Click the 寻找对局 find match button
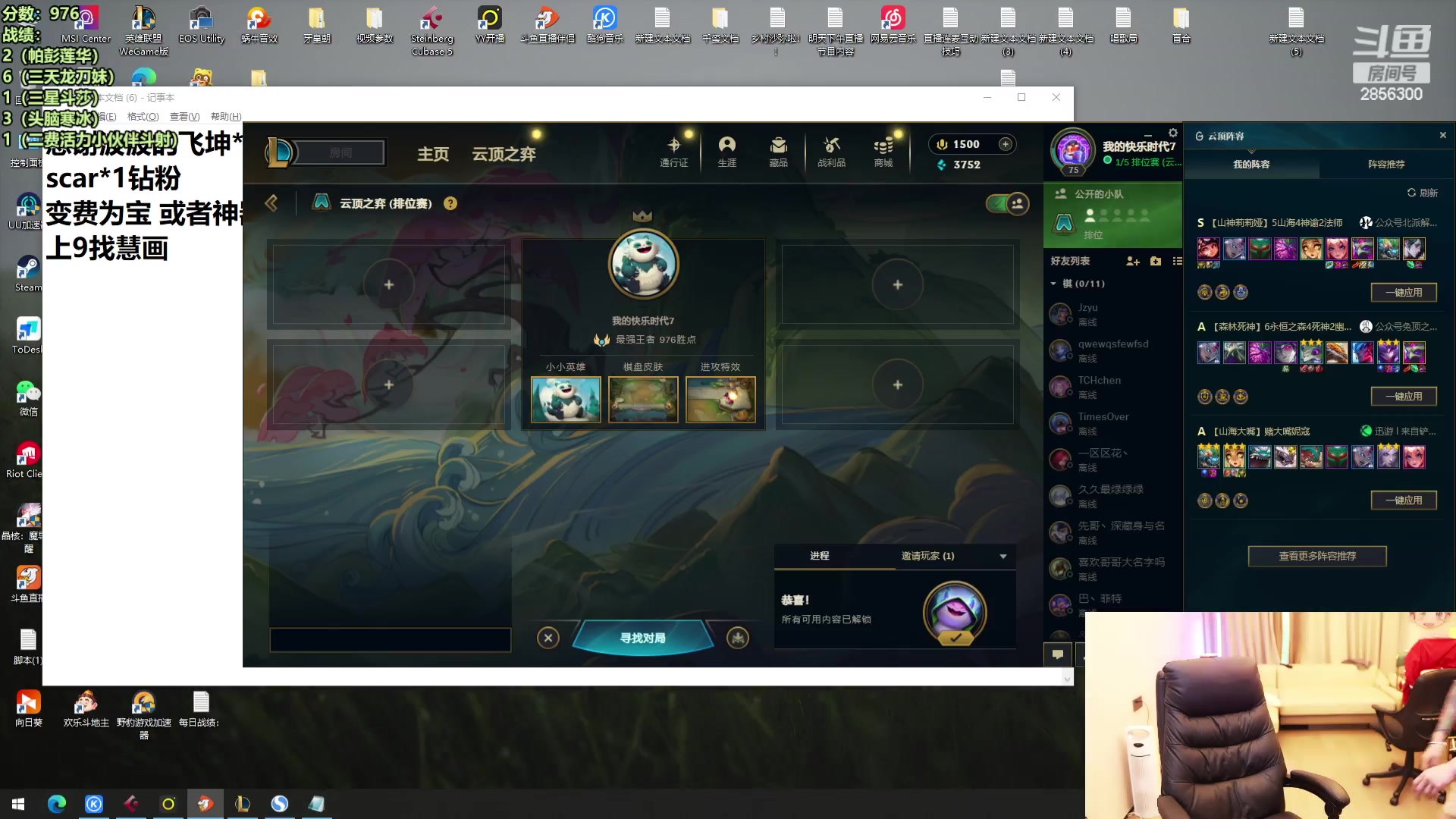1456x819 pixels. 642,638
